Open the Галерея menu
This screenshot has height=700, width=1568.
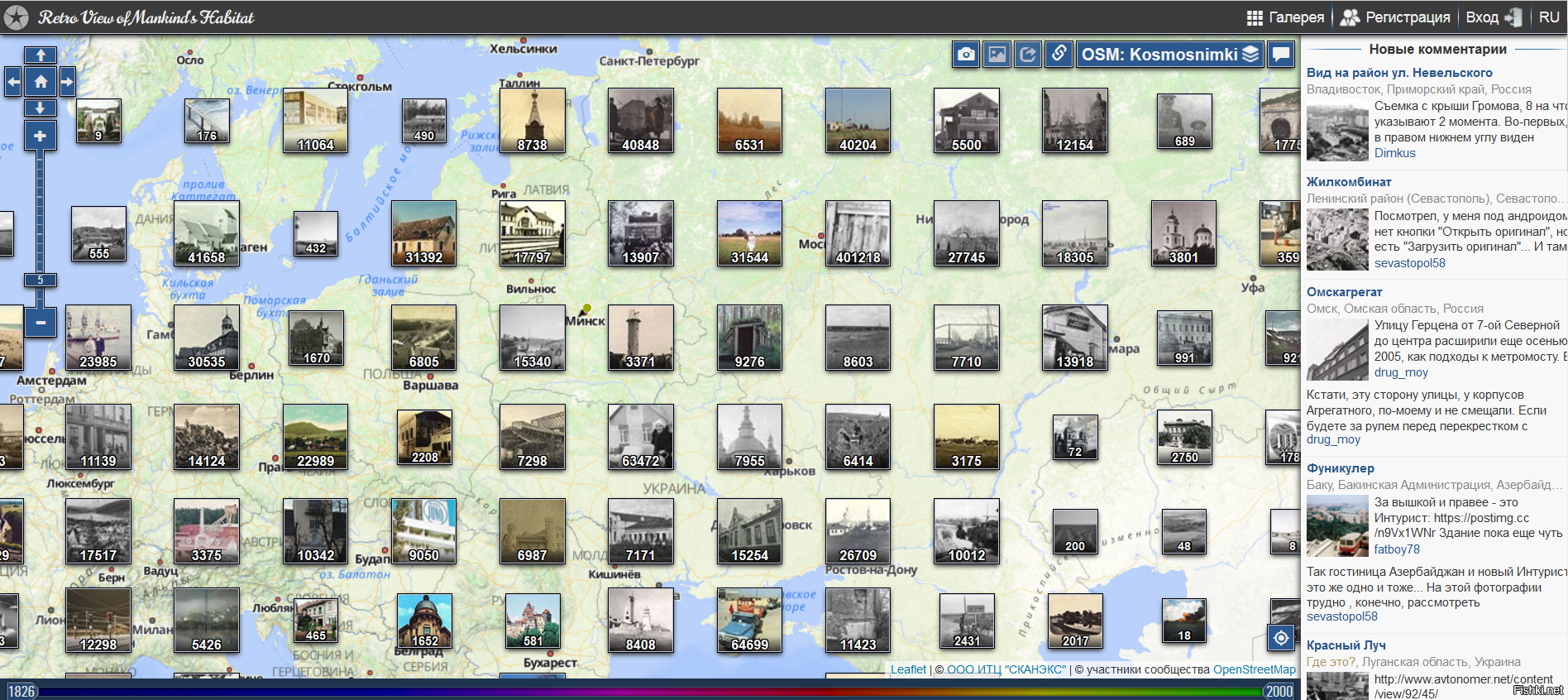coord(1285,17)
